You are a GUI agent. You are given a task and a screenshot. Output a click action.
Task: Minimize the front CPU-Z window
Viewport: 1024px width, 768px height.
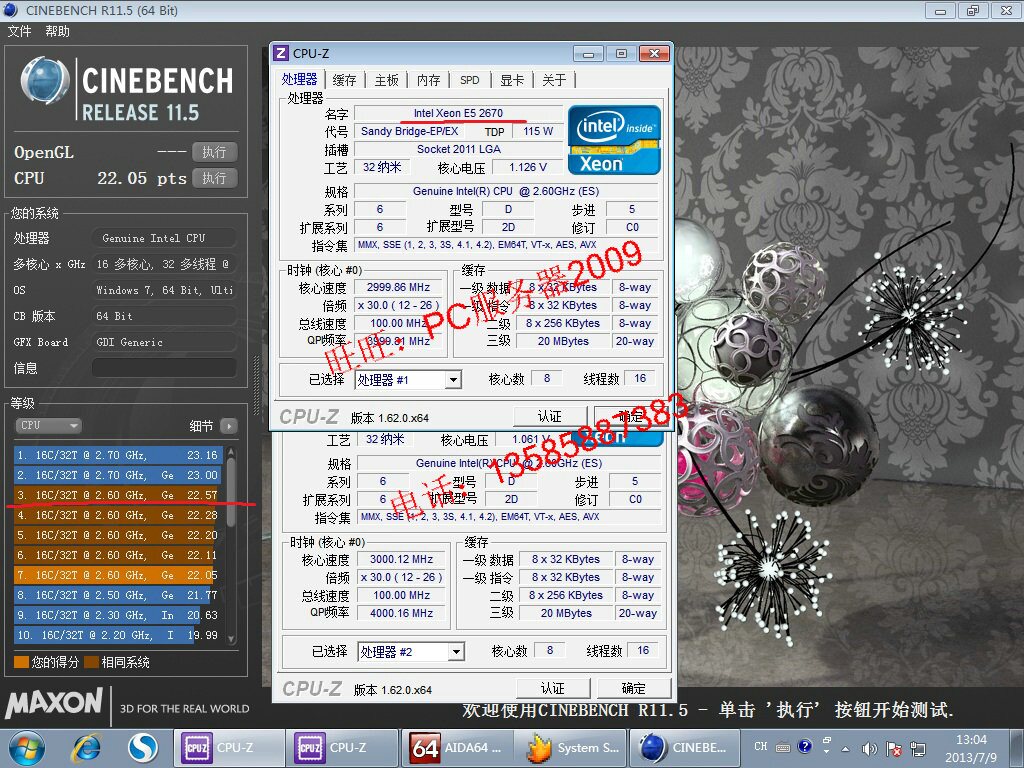(588, 54)
